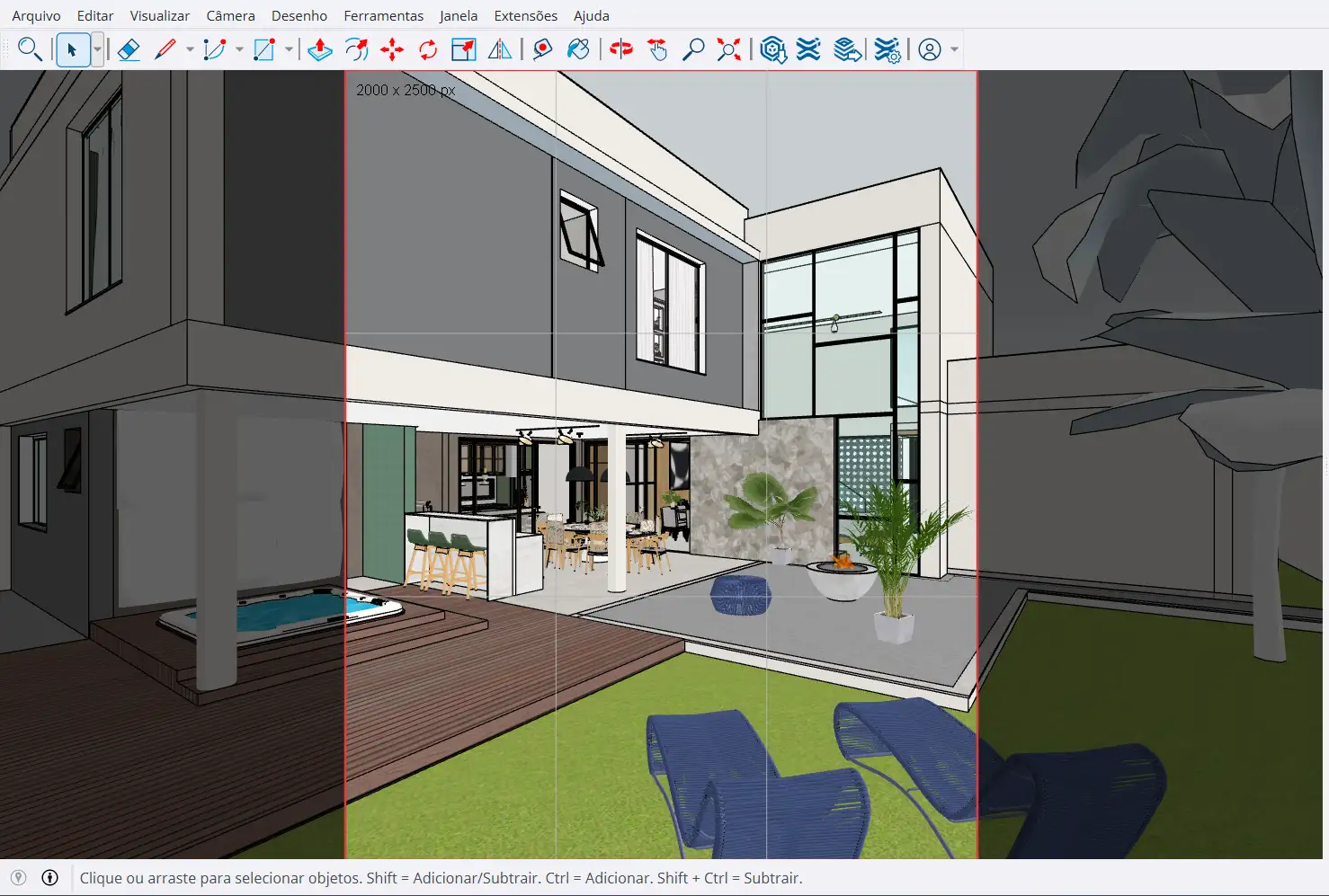Open the Extensões menu
1329x896 pixels.
(525, 15)
